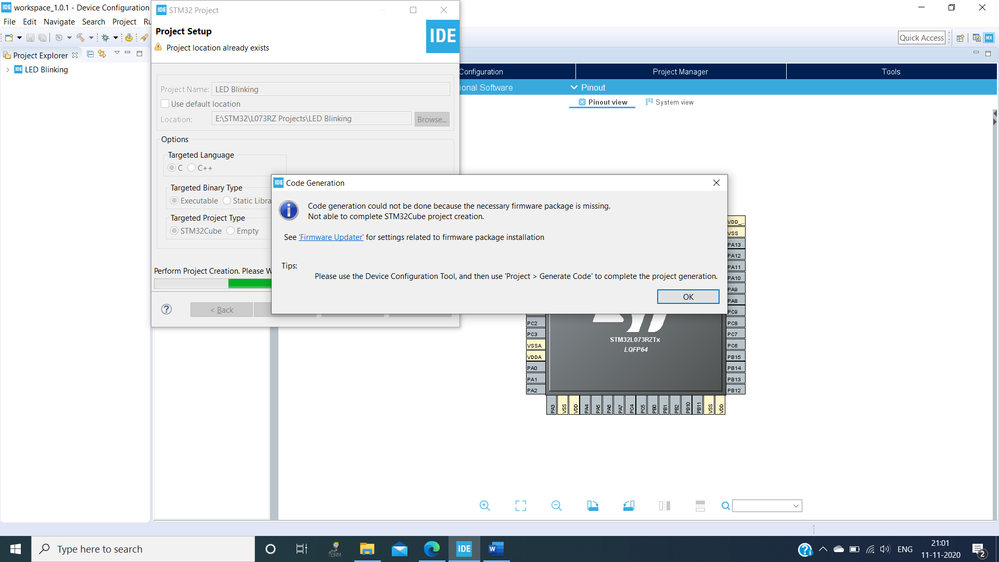
Task: Minimize the Project Explorer panel
Action: coord(127,54)
